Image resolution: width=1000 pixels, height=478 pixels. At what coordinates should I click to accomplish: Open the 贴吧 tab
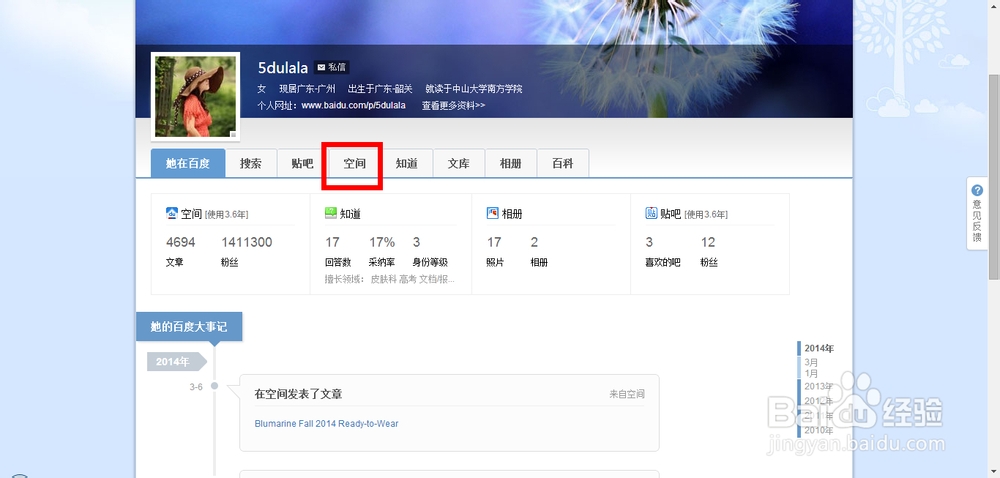coord(303,163)
